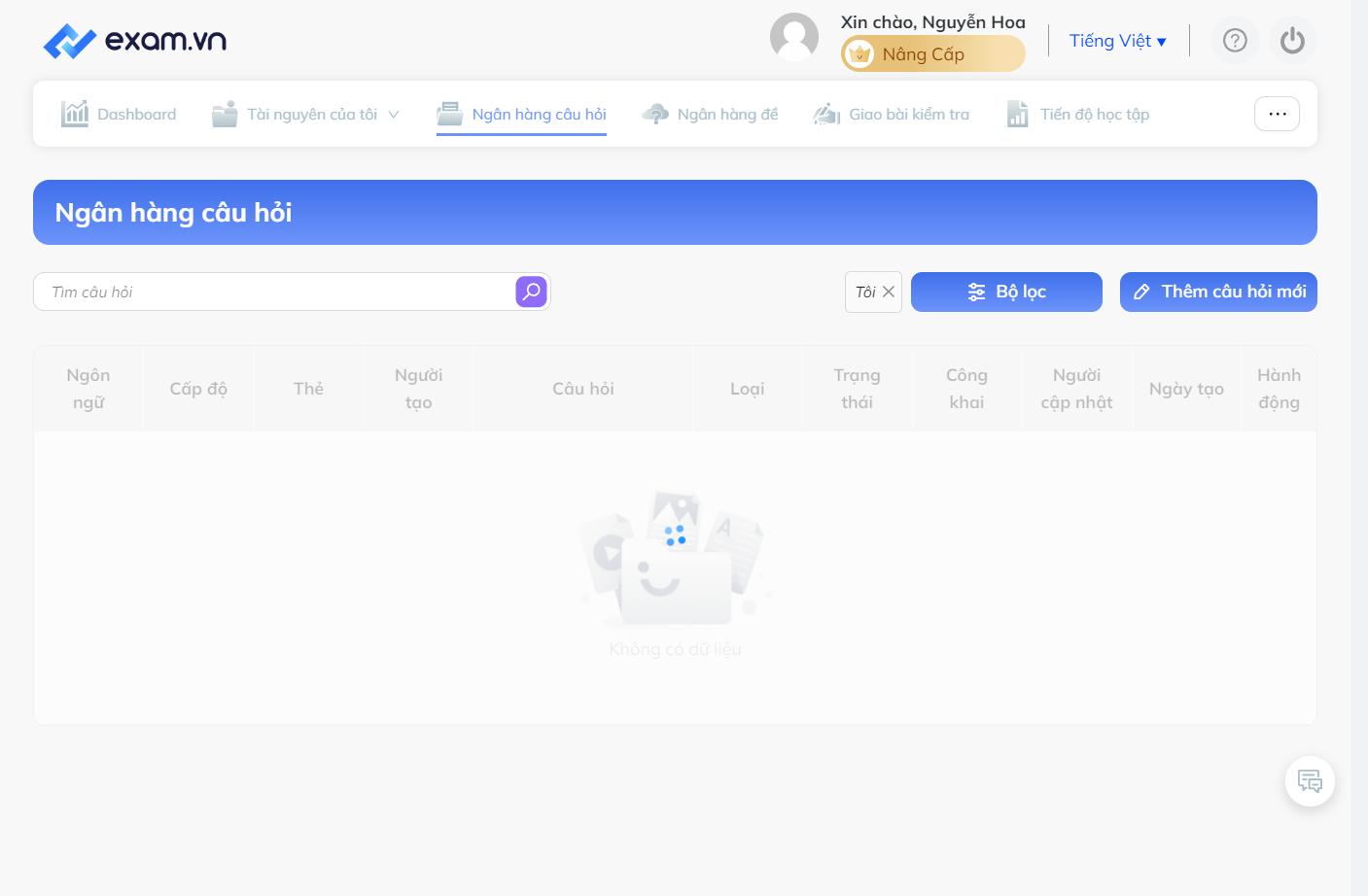Click the Ngôn ngữ column header
1368x896 pixels.
(x=88, y=389)
